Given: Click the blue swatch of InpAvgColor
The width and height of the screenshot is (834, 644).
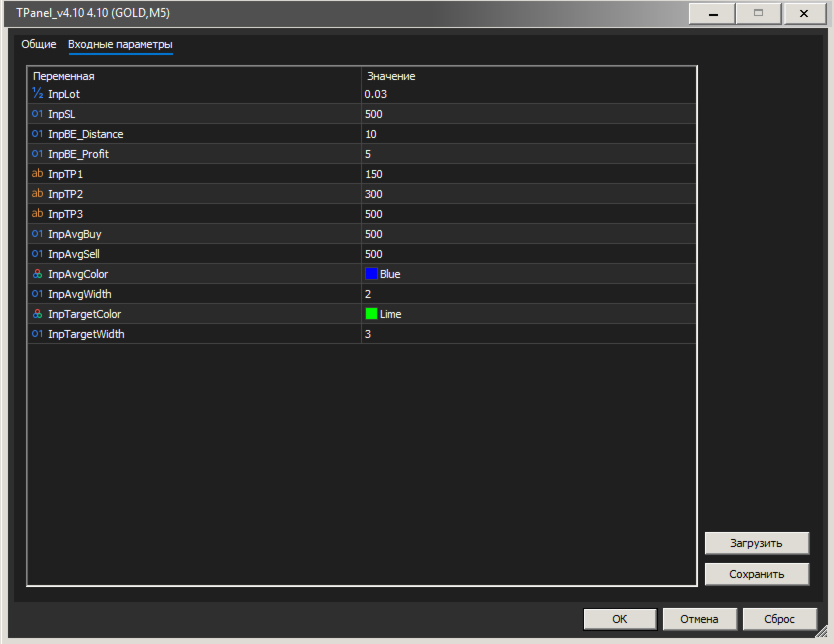Looking at the screenshot, I should [371, 274].
